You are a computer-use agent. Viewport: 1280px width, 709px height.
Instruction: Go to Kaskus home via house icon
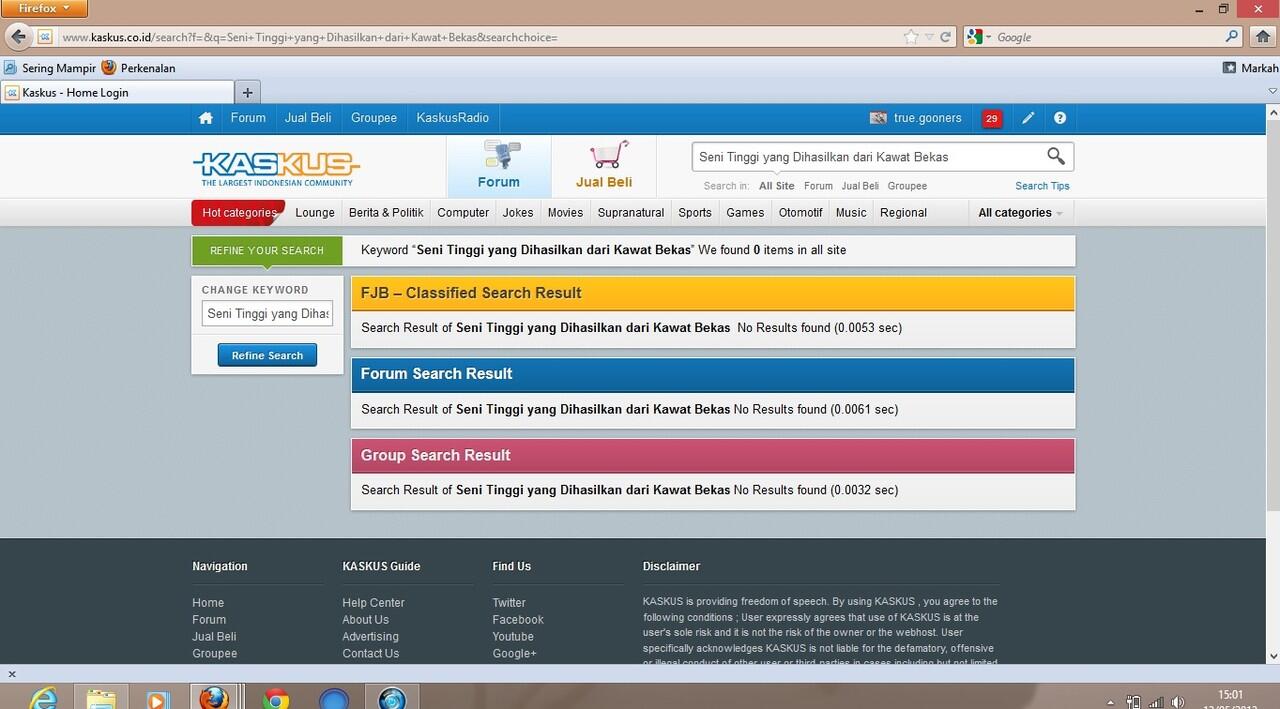tap(206, 118)
